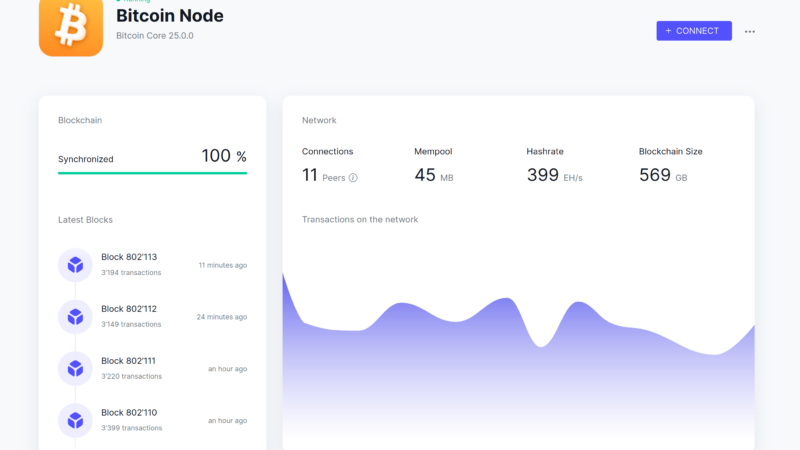Click 'an hour ago' for Block 802'111

(228, 368)
